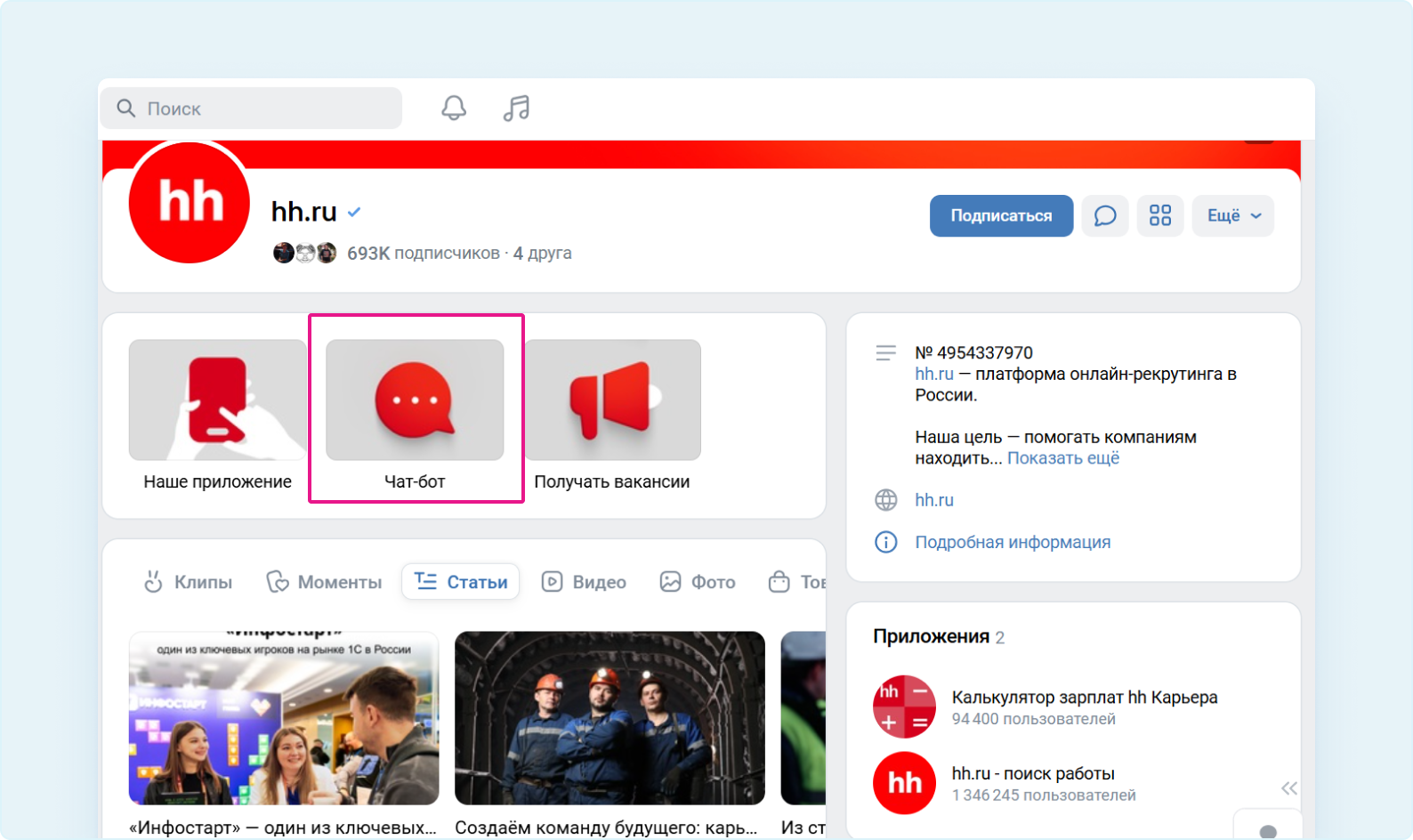Click the № 4954337970 text
Viewport: 1413px width, 840px height.
[973, 352]
